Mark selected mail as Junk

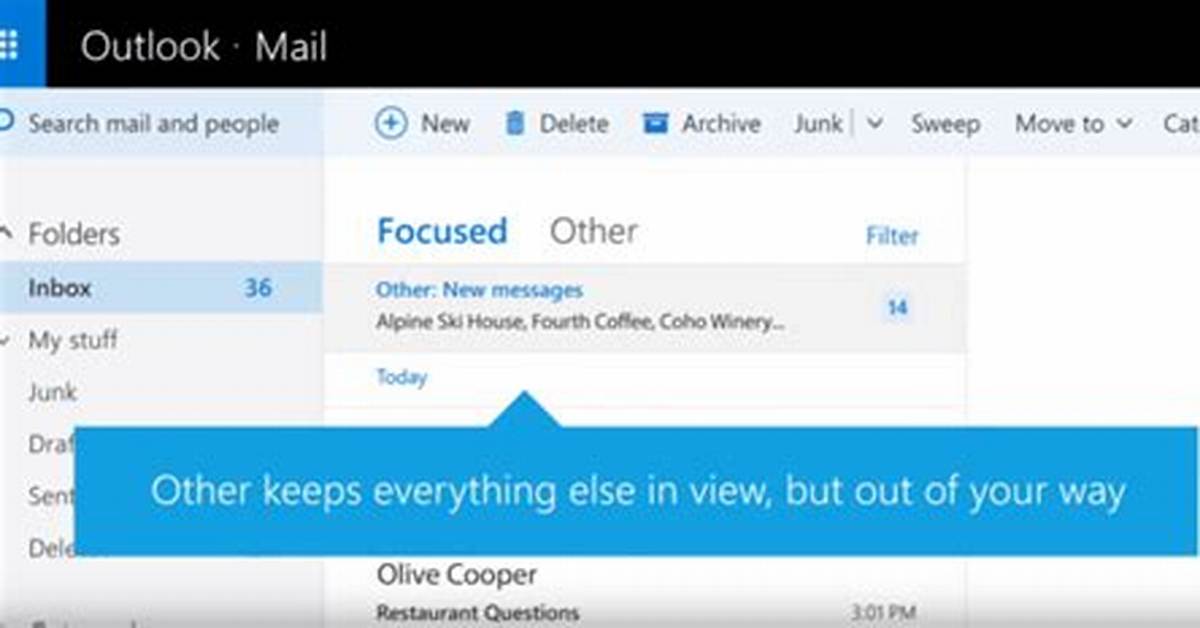pyautogui.click(x=819, y=124)
